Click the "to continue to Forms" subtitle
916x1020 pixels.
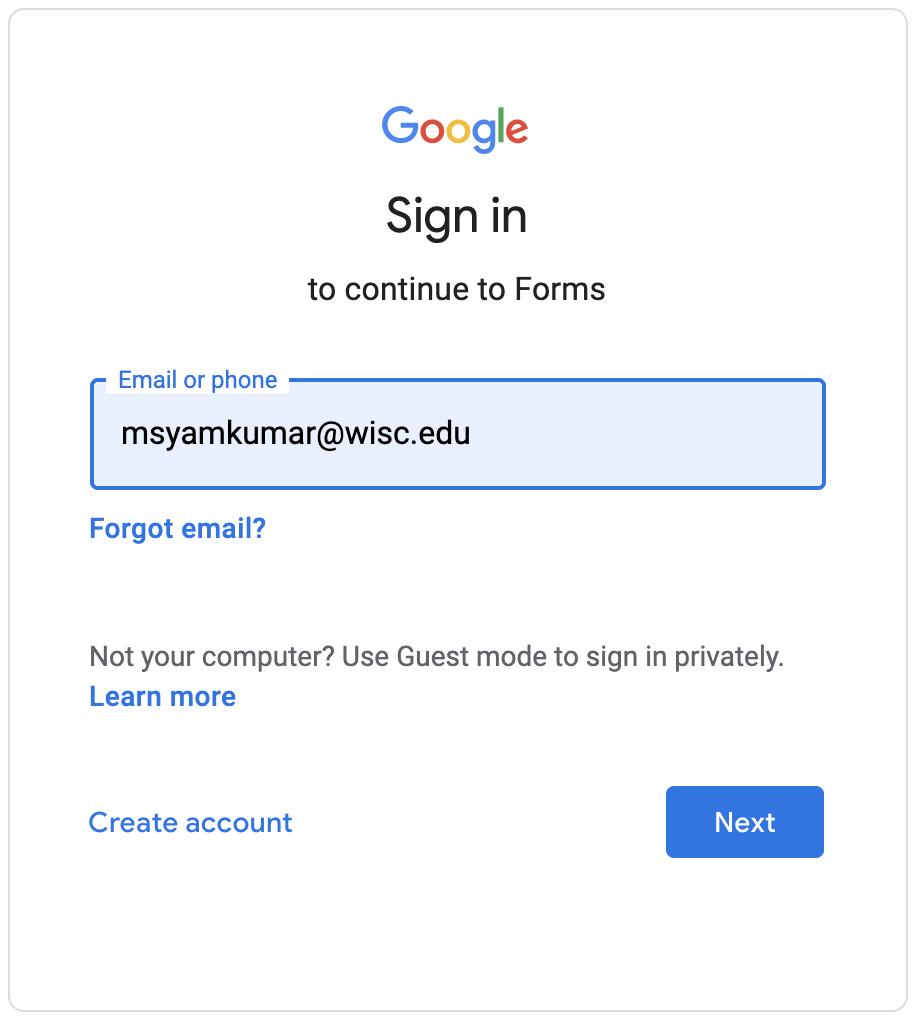point(456,290)
